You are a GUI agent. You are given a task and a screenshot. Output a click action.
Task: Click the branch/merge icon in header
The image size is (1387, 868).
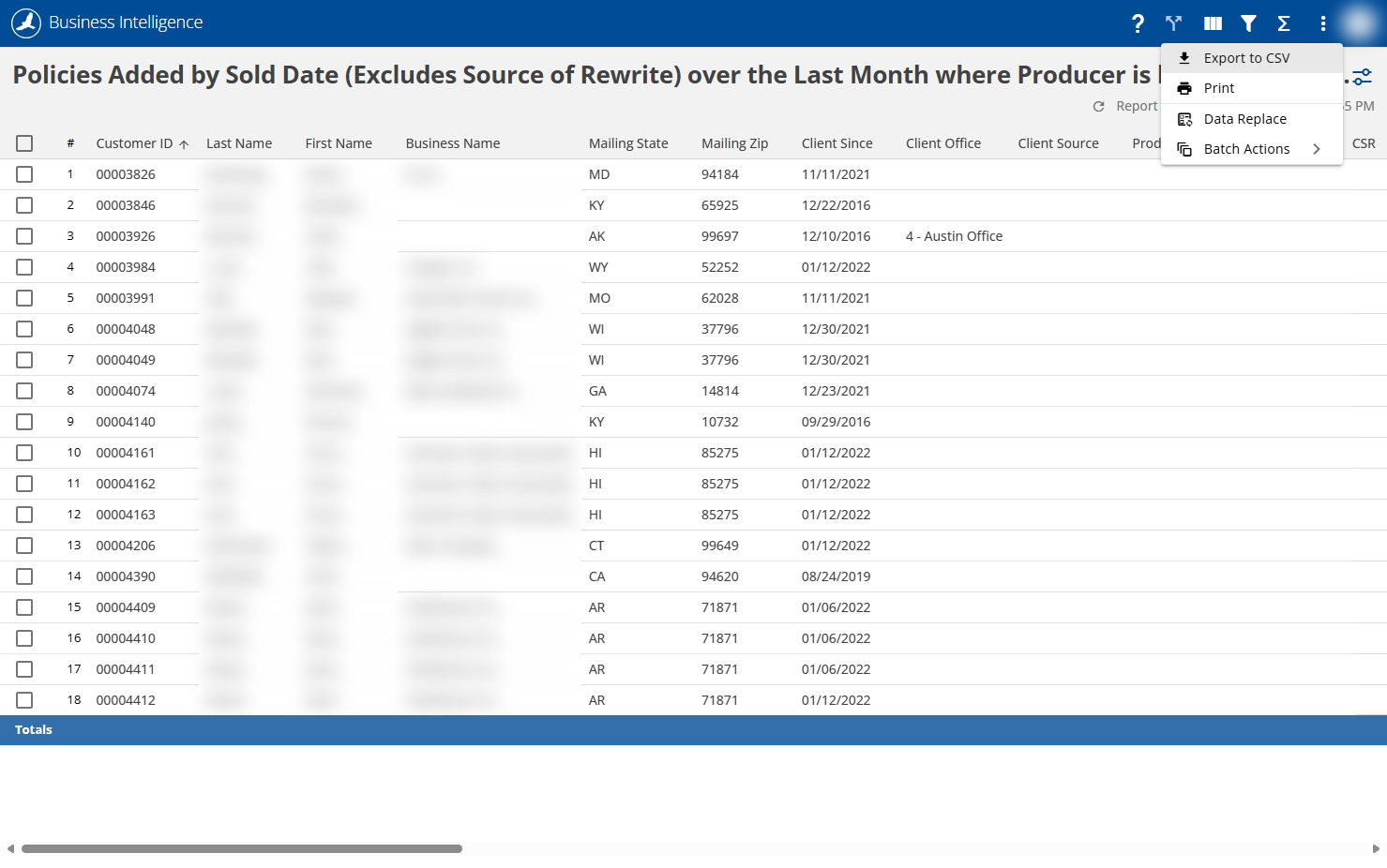[x=1173, y=23]
